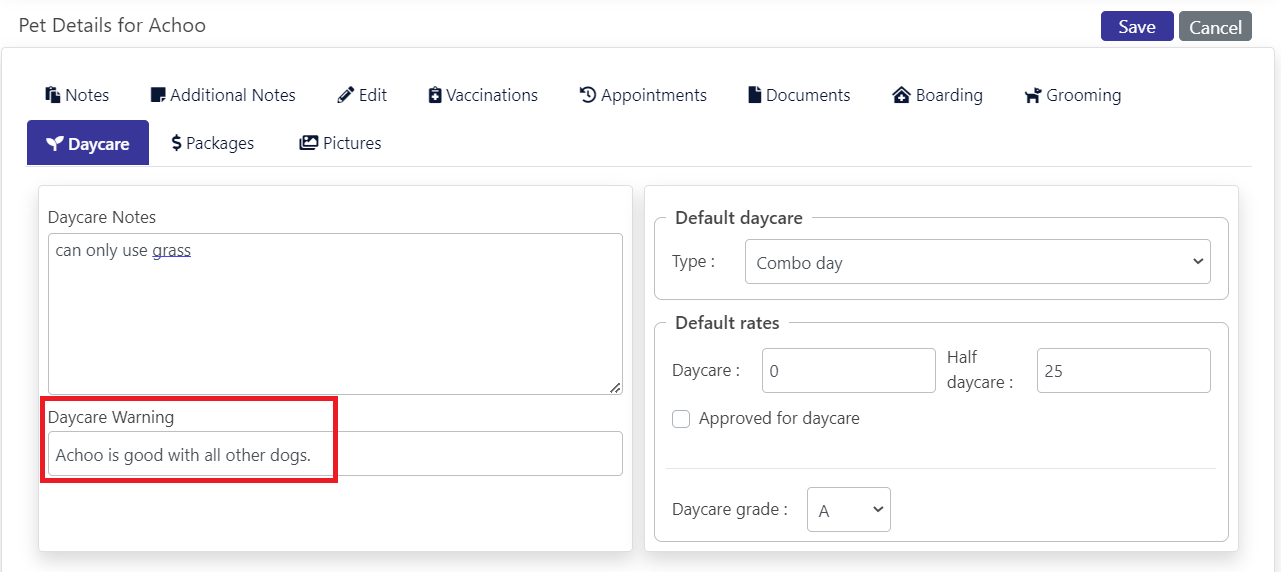1281x572 pixels.
Task: Click the Notes tab copy icon
Action: (53, 95)
